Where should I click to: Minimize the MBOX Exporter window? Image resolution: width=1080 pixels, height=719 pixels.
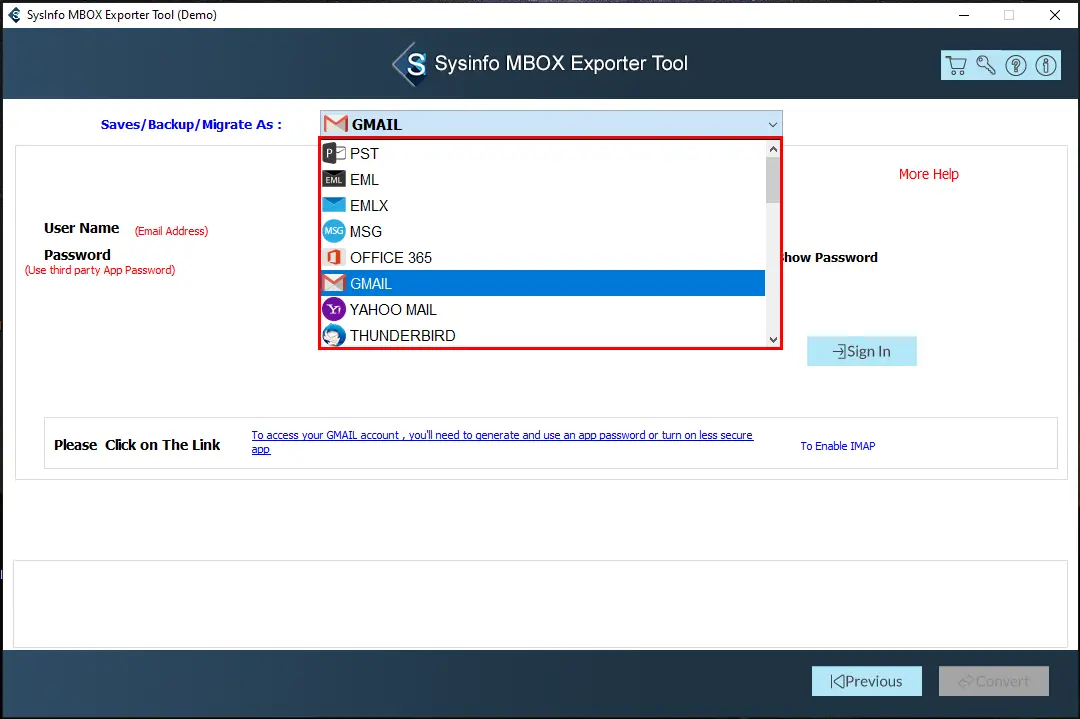pos(964,14)
